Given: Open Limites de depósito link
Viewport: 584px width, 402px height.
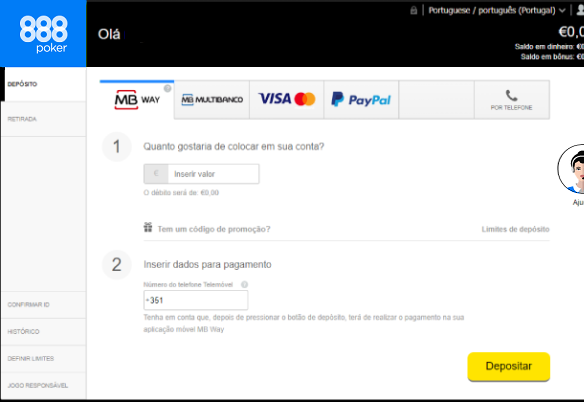Looking at the screenshot, I should (515, 229).
